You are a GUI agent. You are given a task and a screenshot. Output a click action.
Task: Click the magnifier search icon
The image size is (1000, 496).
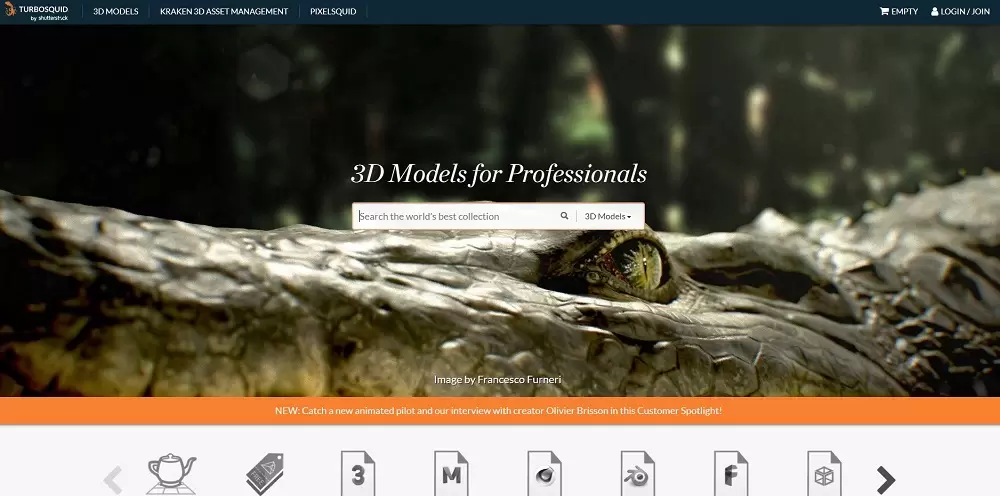click(x=564, y=216)
